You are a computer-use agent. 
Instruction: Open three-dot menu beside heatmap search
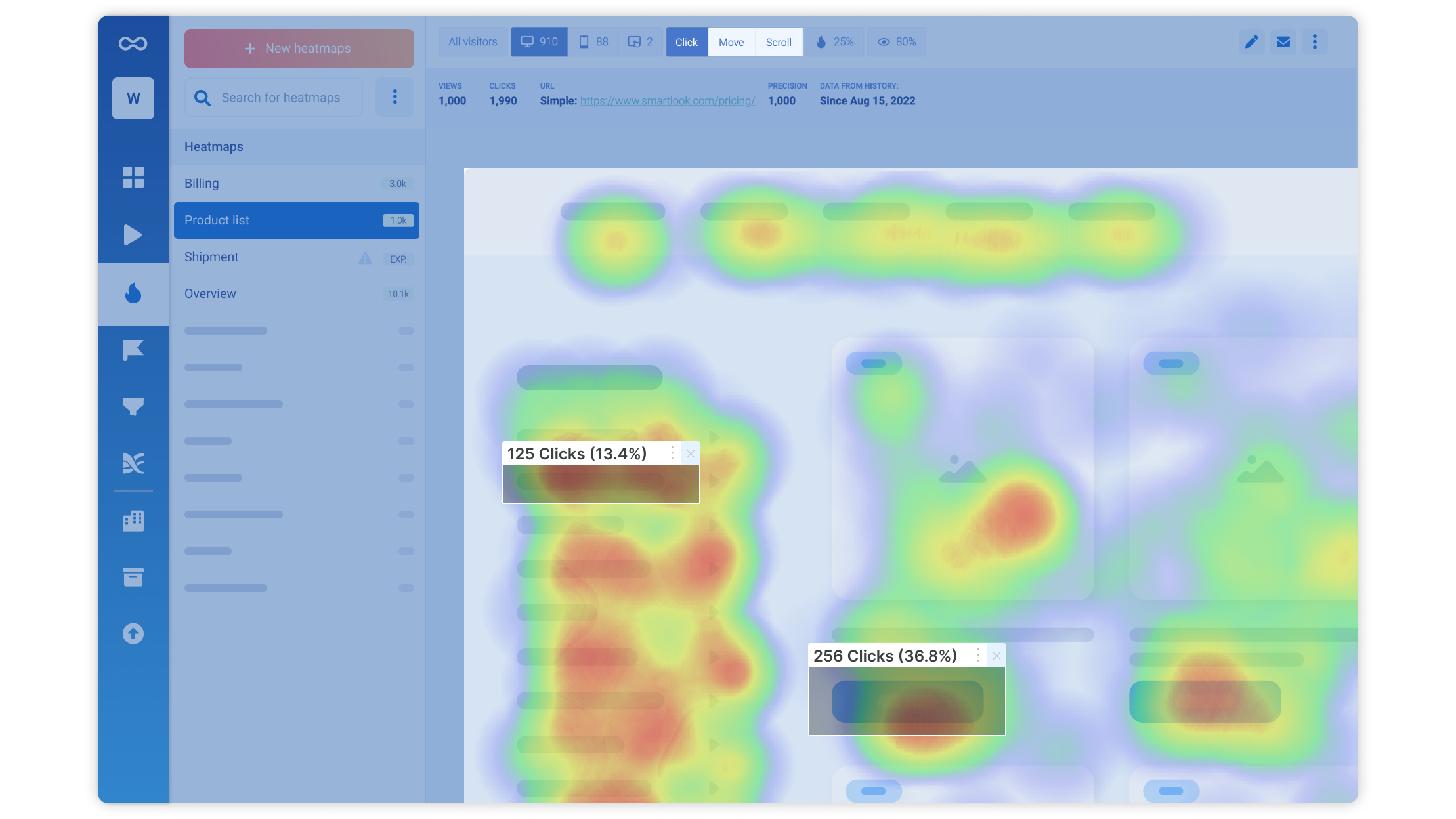(x=395, y=97)
